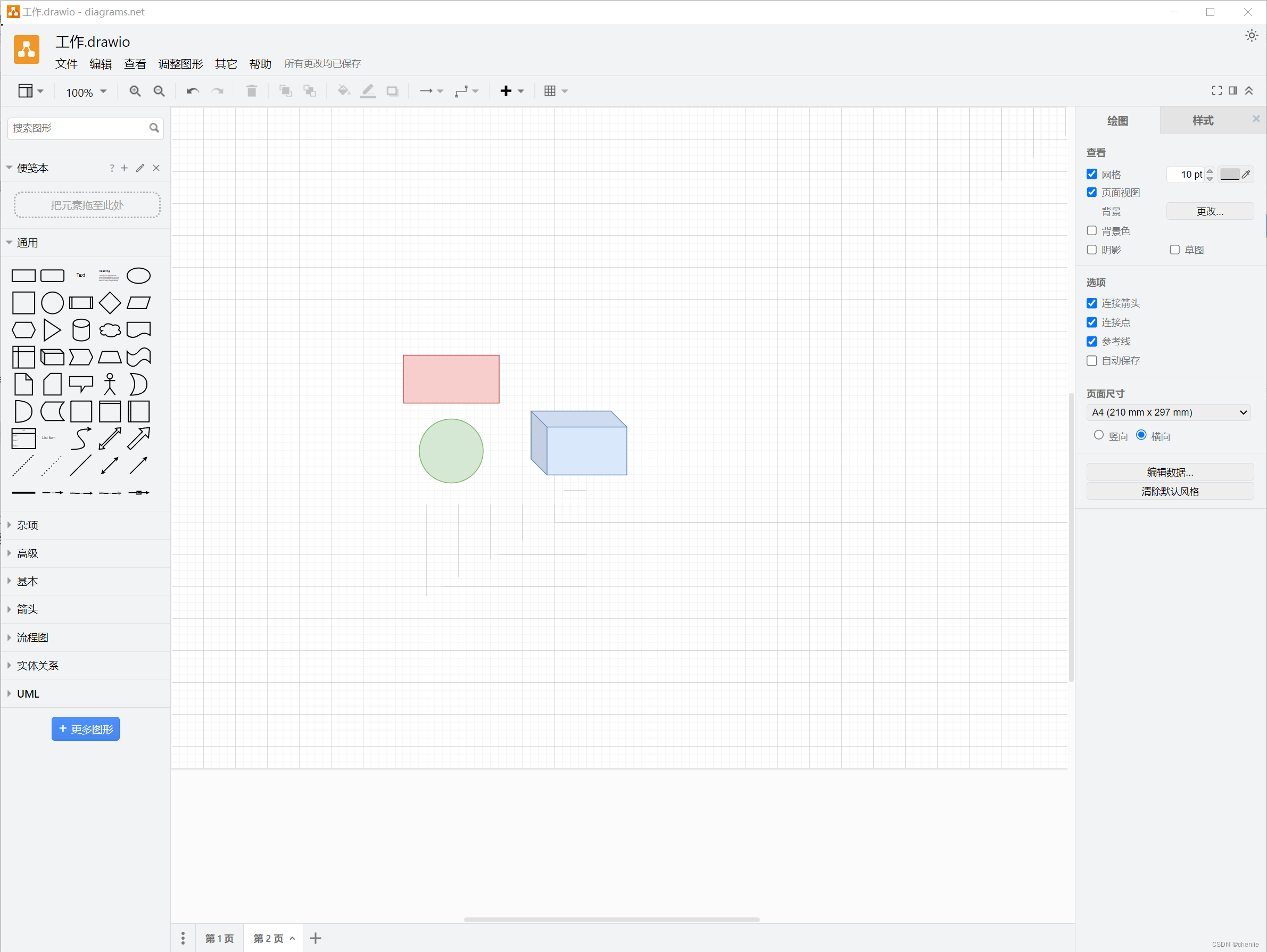1267x952 pixels.
Task: Select the triangle shape in General palette
Action: (x=52, y=330)
